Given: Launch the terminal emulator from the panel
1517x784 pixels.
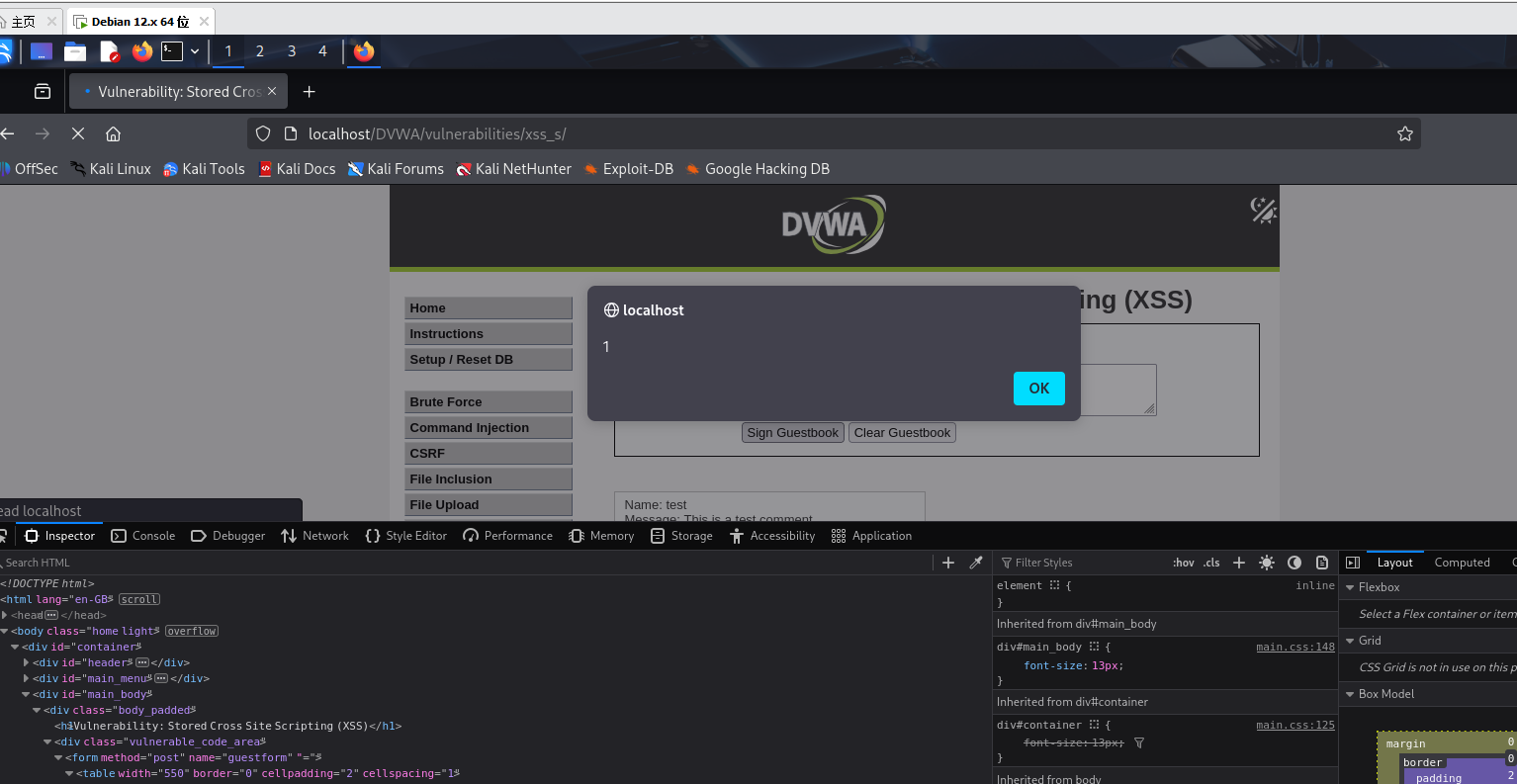Looking at the screenshot, I should point(172,50).
